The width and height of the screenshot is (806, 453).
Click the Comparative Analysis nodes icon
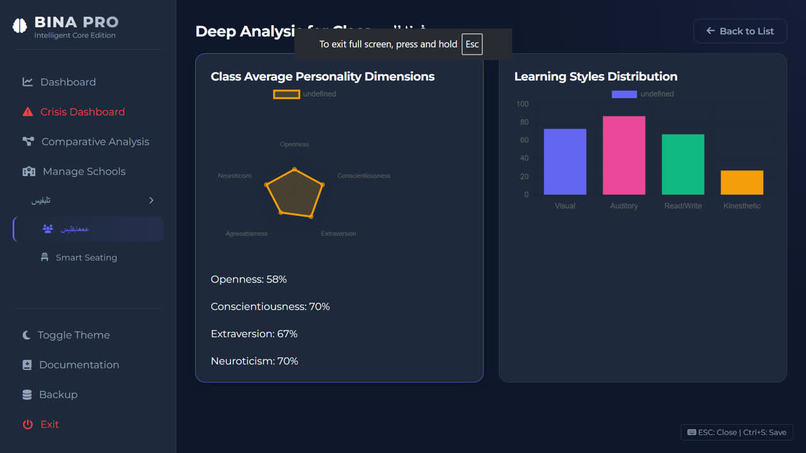tap(28, 141)
